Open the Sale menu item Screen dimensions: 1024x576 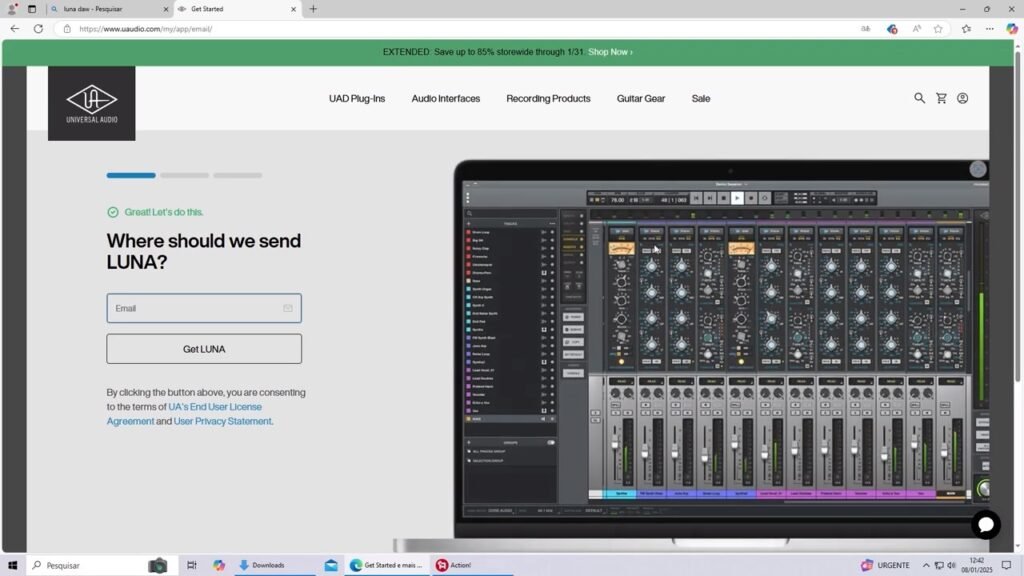coord(701,99)
